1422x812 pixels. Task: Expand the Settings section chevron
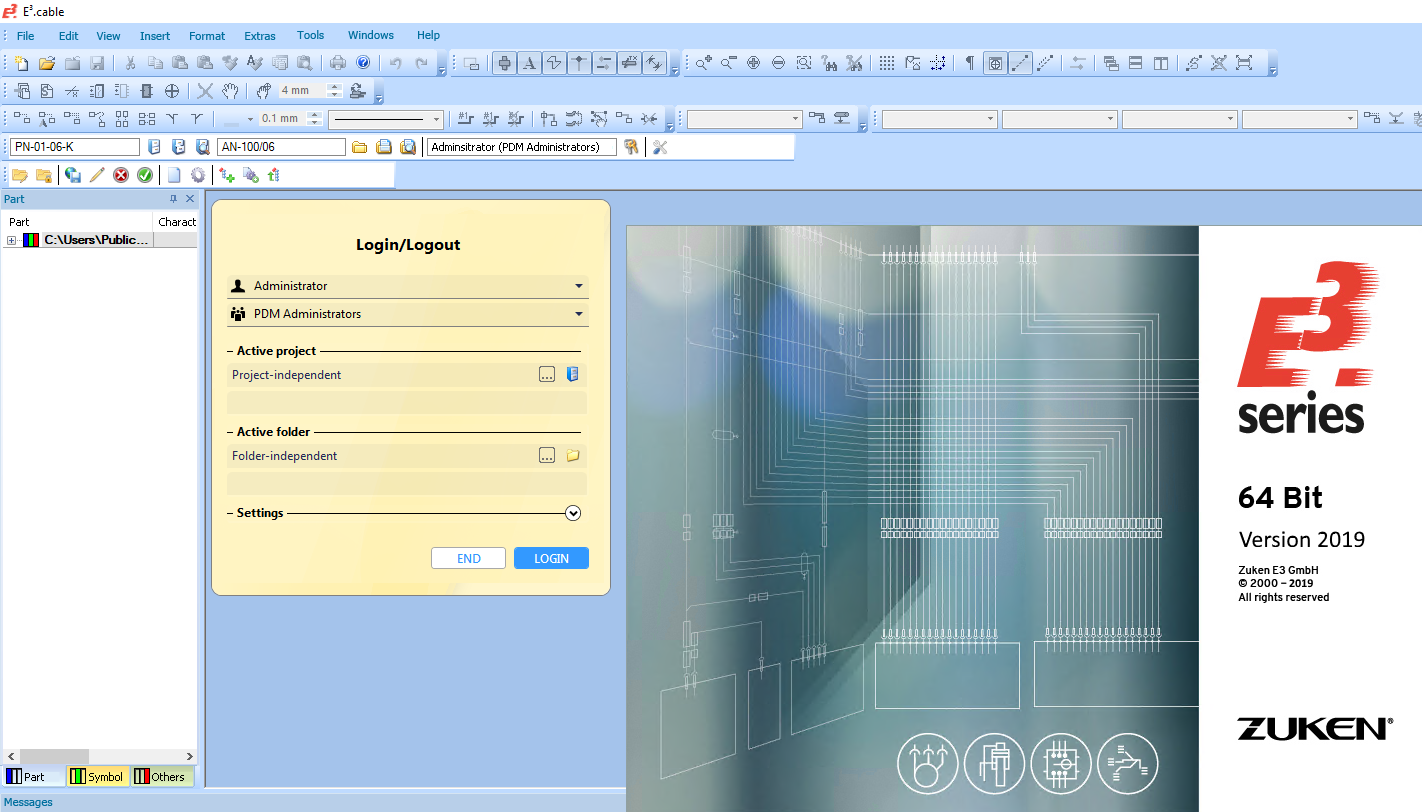pos(573,513)
